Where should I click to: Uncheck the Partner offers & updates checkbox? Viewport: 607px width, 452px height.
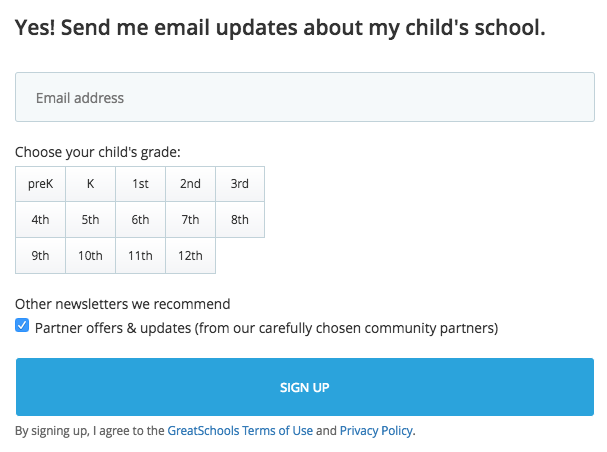(x=22, y=326)
